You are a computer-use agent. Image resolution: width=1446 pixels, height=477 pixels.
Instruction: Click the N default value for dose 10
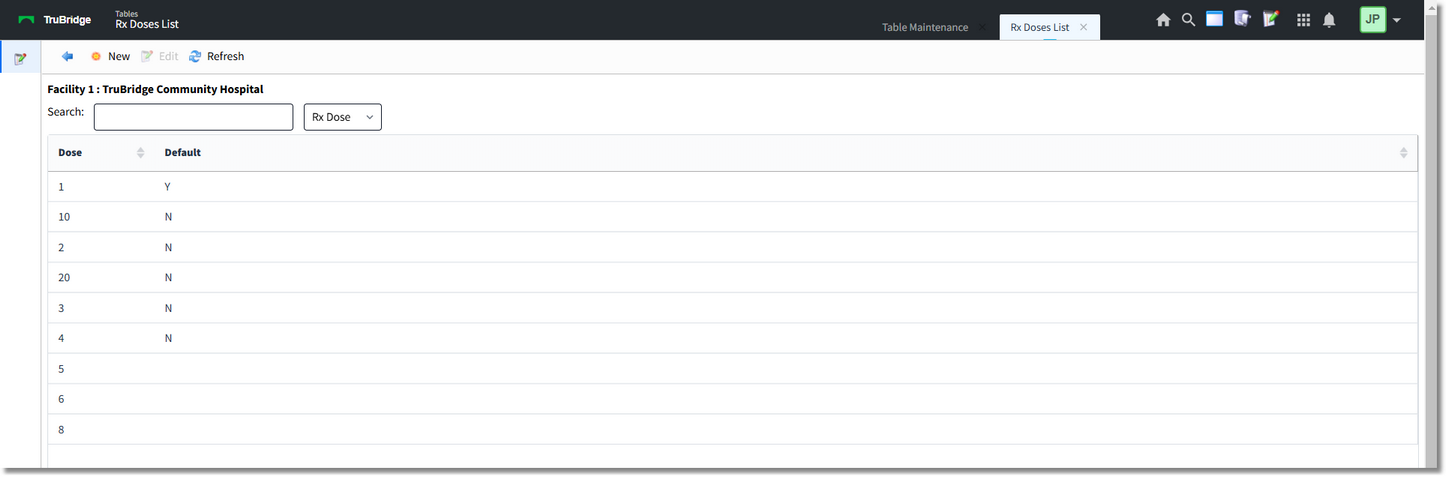169,217
